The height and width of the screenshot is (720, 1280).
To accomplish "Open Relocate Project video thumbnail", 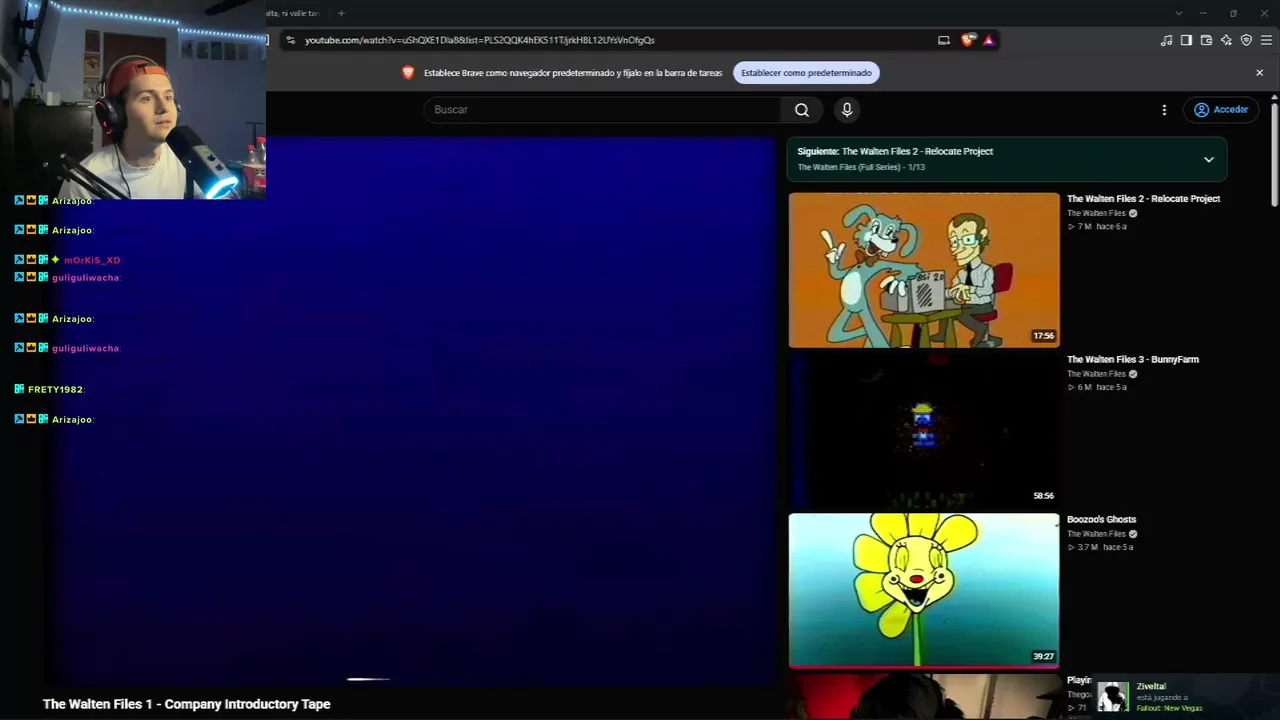I will (924, 270).
